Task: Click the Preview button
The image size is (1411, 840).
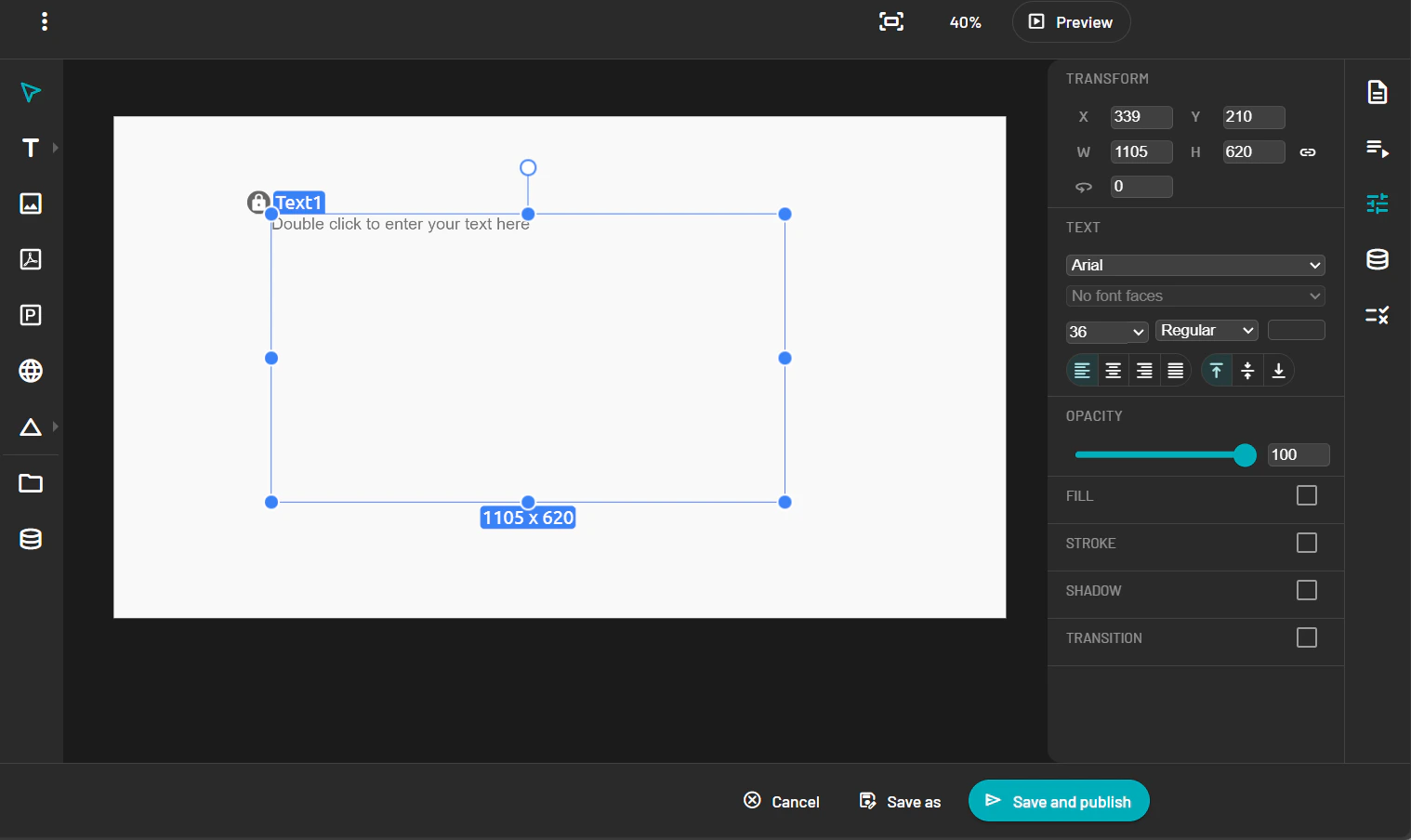Action: pyautogui.click(x=1071, y=21)
